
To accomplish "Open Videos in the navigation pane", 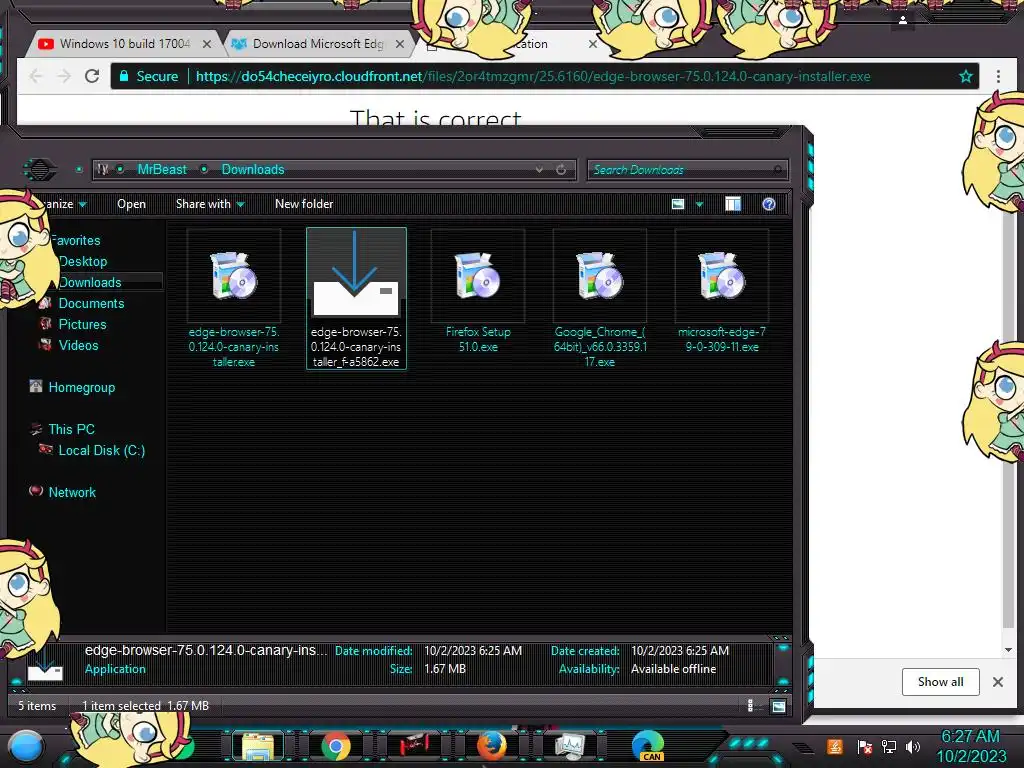I will click(78, 345).
